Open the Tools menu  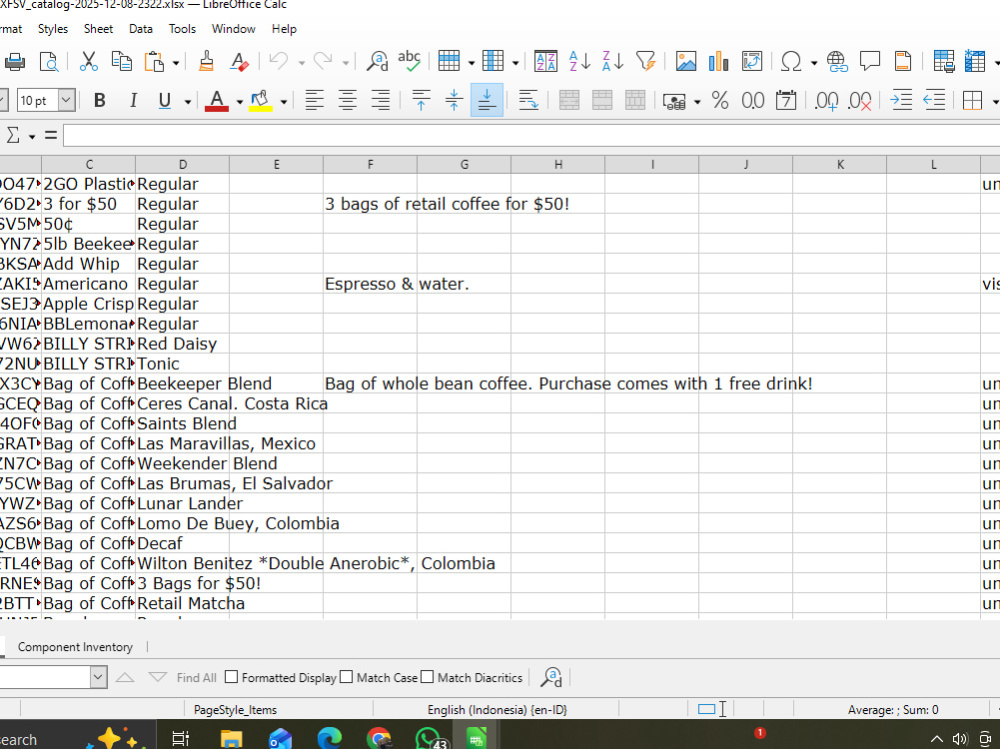click(x=182, y=29)
